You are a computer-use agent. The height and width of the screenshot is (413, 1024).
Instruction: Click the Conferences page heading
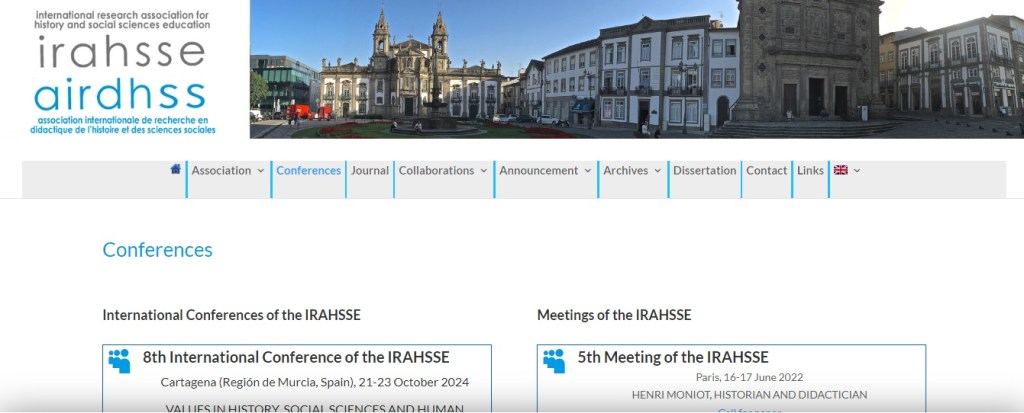click(x=157, y=250)
